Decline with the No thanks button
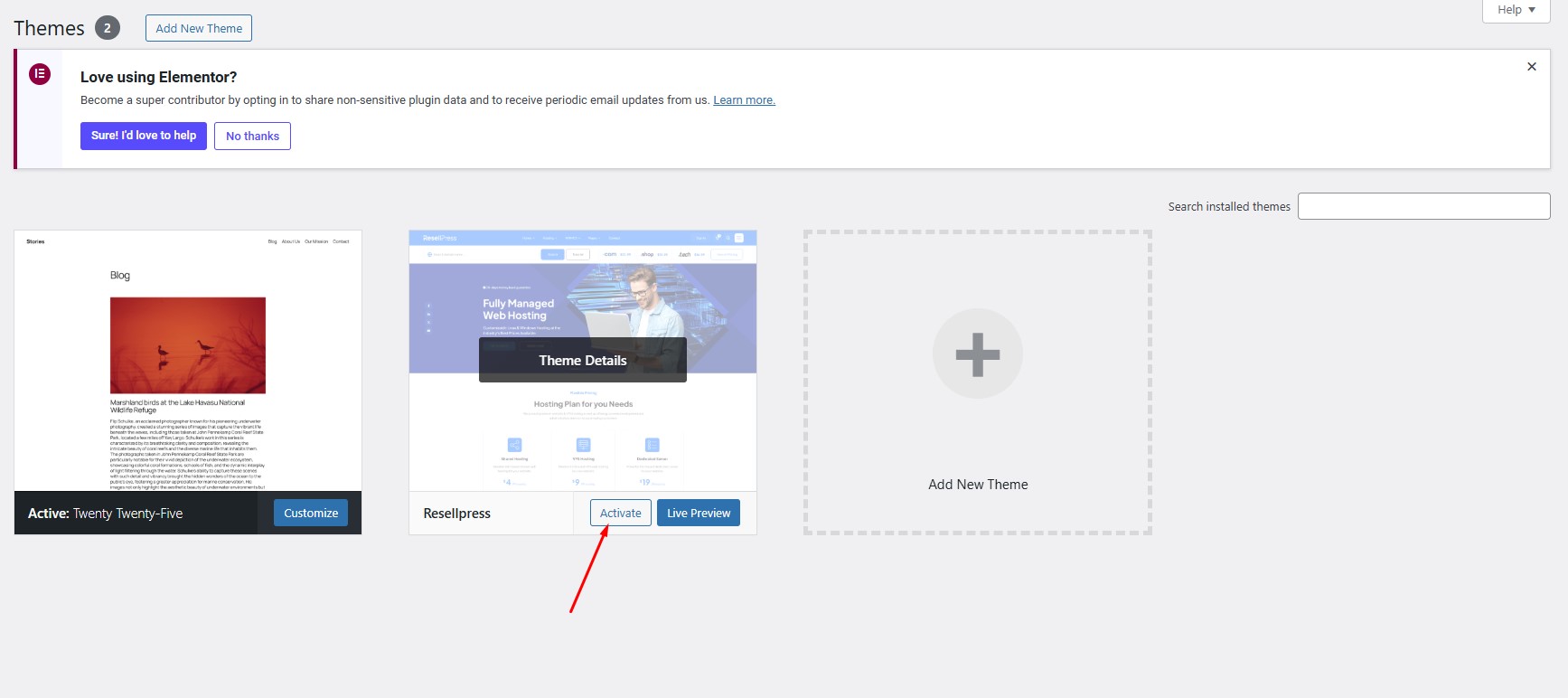1568x698 pixels. click(x=252, y=137)
